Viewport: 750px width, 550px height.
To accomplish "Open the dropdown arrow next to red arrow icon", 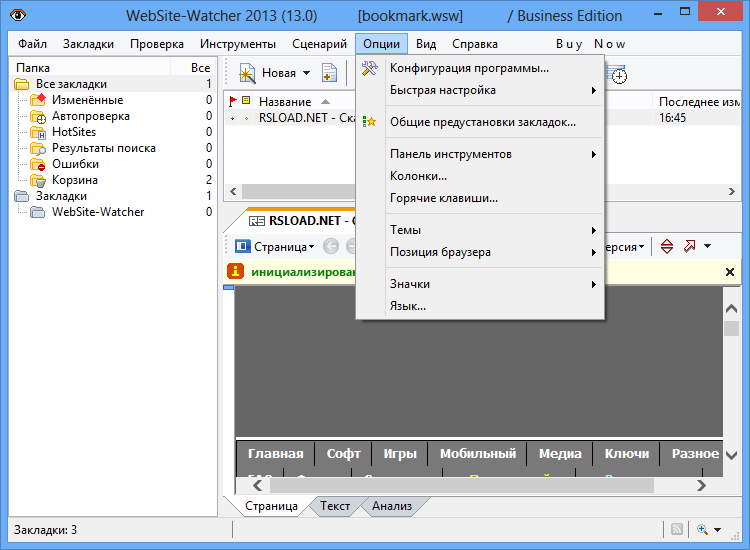I will click(x=707, y=246).
